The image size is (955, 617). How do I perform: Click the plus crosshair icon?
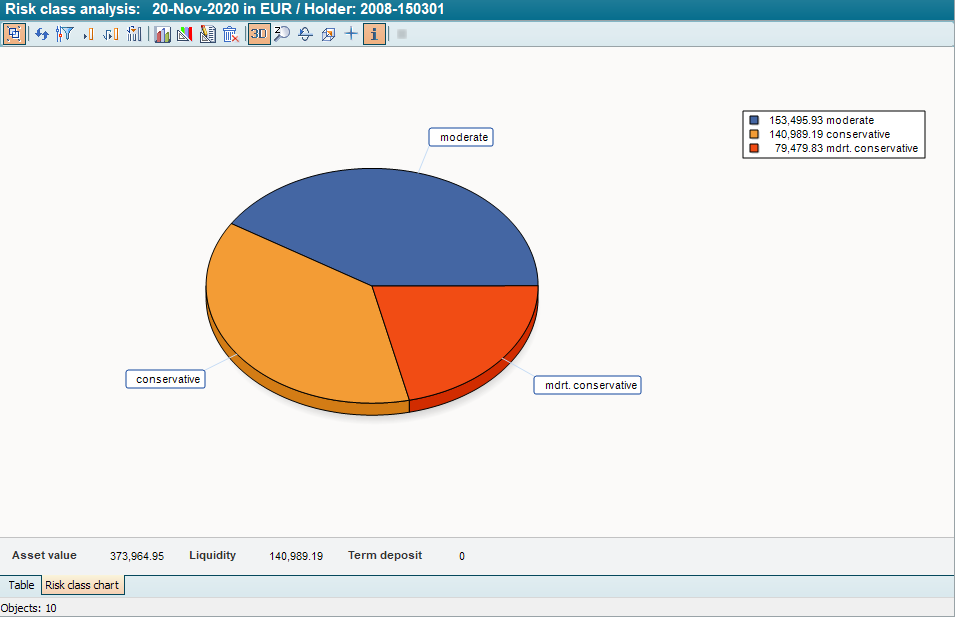coord(350,34)
